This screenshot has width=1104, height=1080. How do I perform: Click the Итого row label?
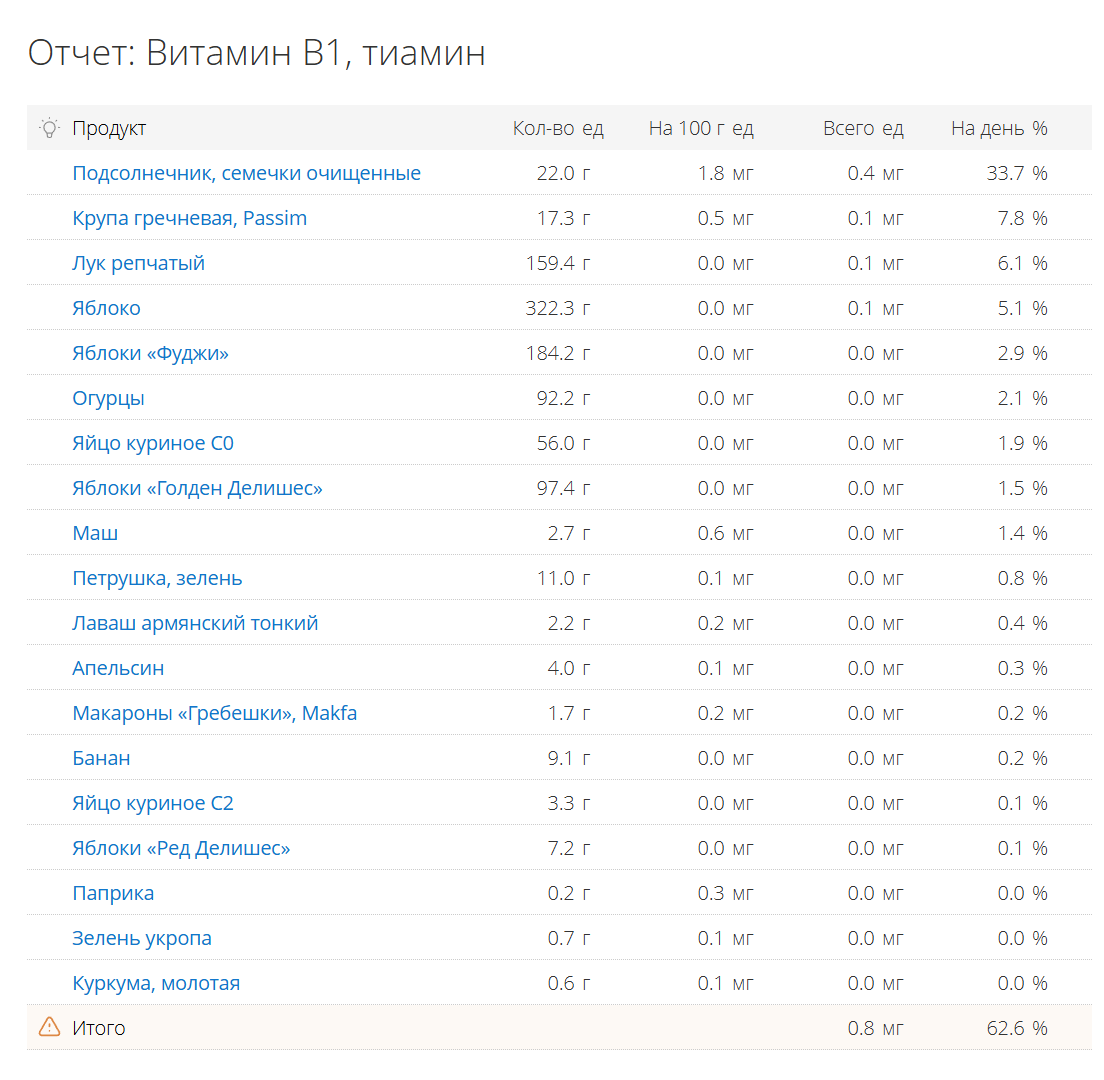click(99, 1029)
